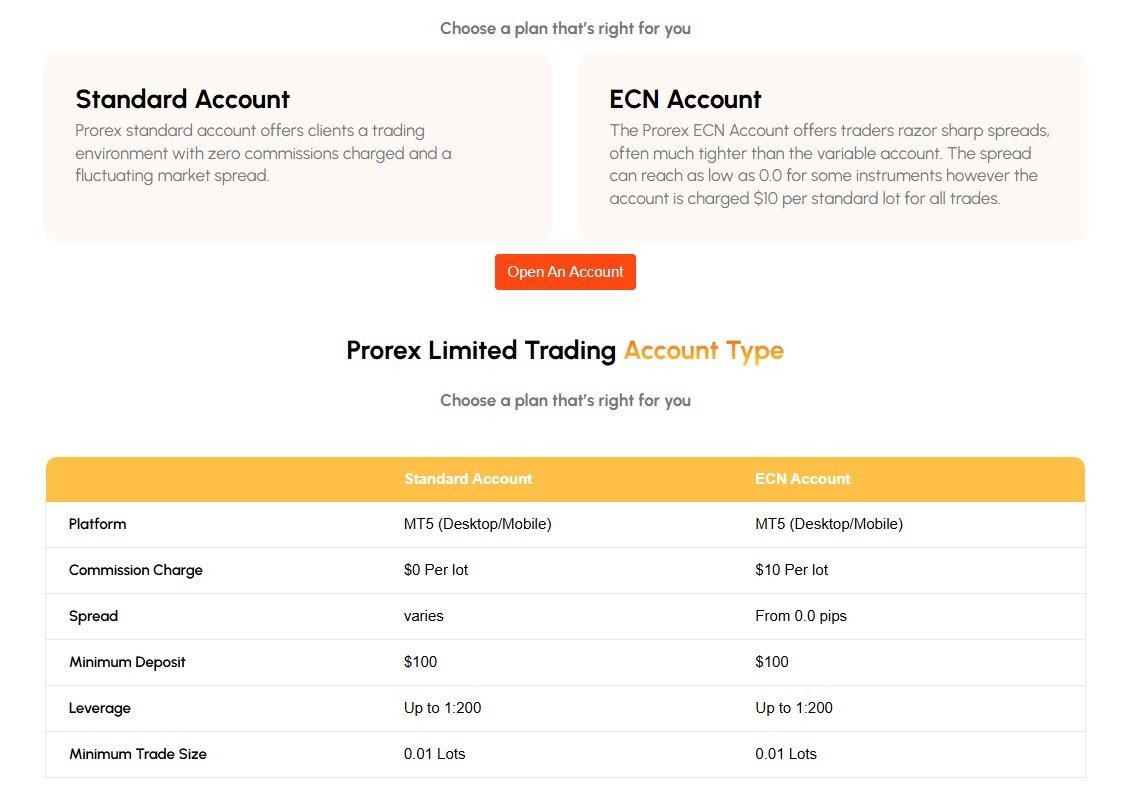This screenshot has height=799, width=1133.
Task: Click the From 0.0 pips spread cell
Action: [800, 616]
